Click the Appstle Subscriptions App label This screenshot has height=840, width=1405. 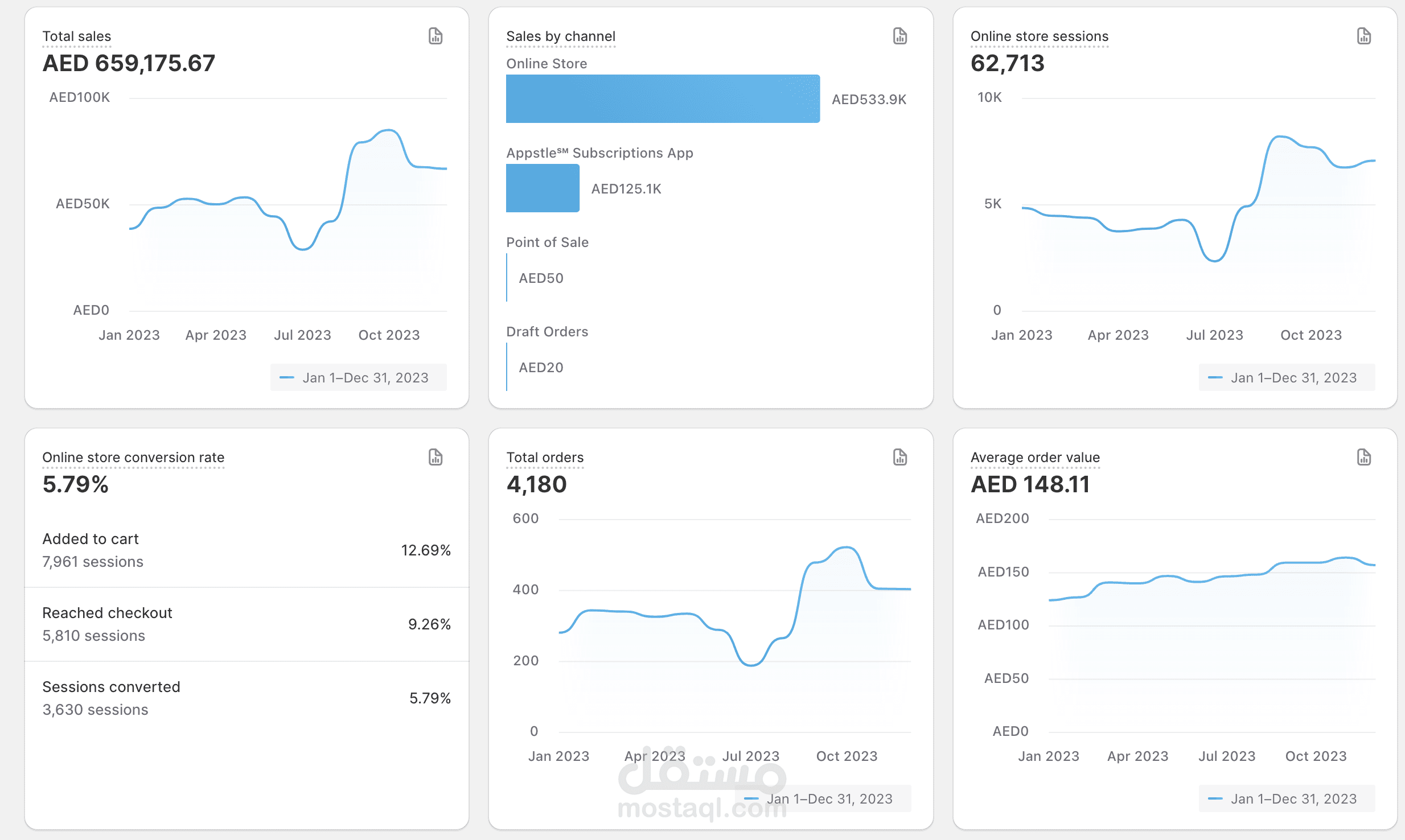(x=599, y=153)
